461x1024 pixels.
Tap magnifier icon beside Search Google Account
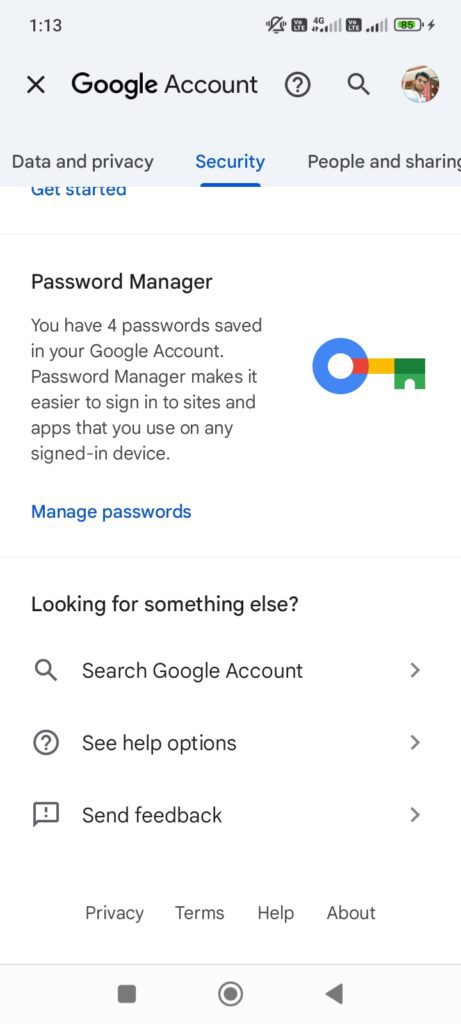coord(46,671)
